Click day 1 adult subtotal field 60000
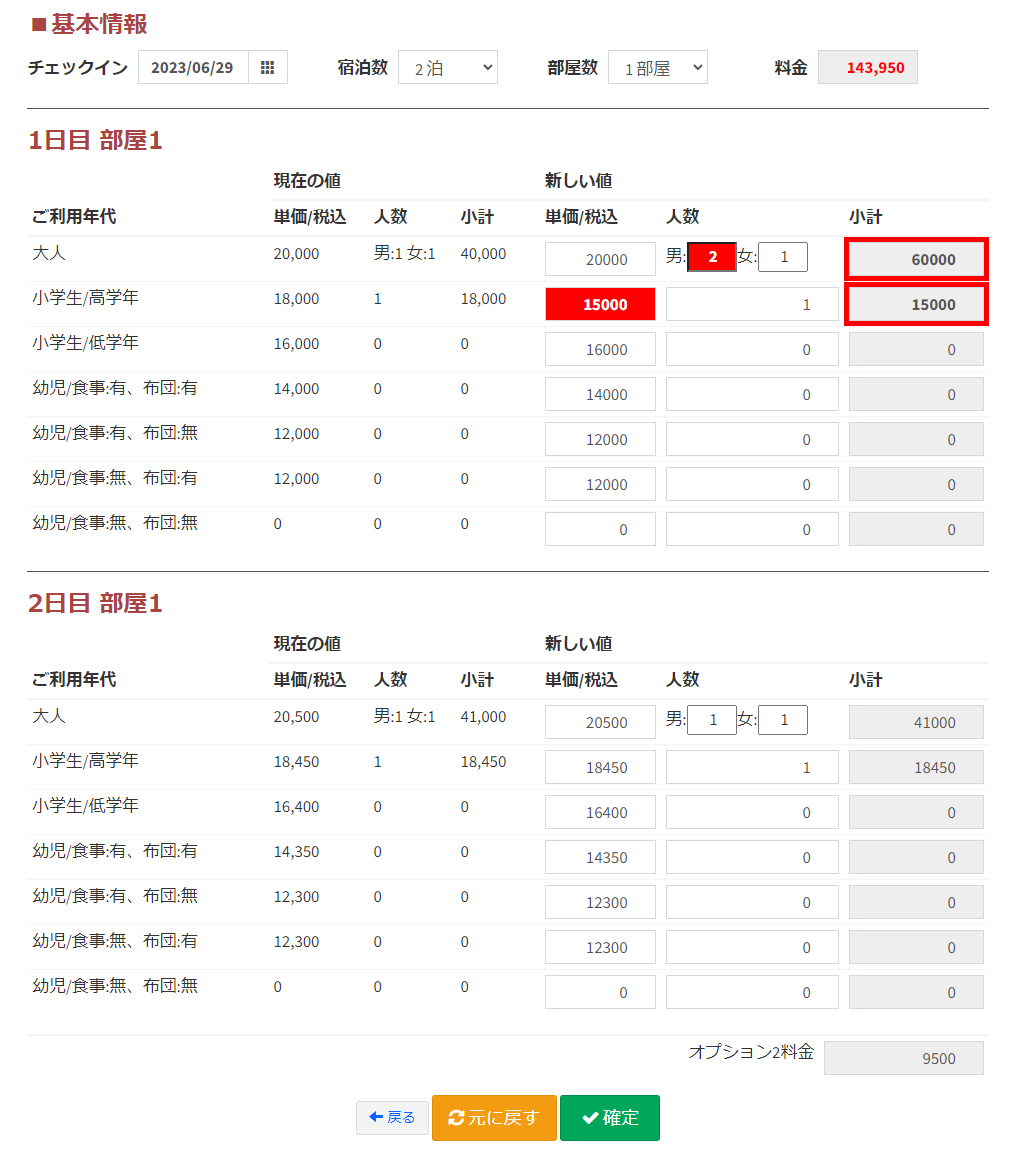1028x1150 pixels. point(917,260)
